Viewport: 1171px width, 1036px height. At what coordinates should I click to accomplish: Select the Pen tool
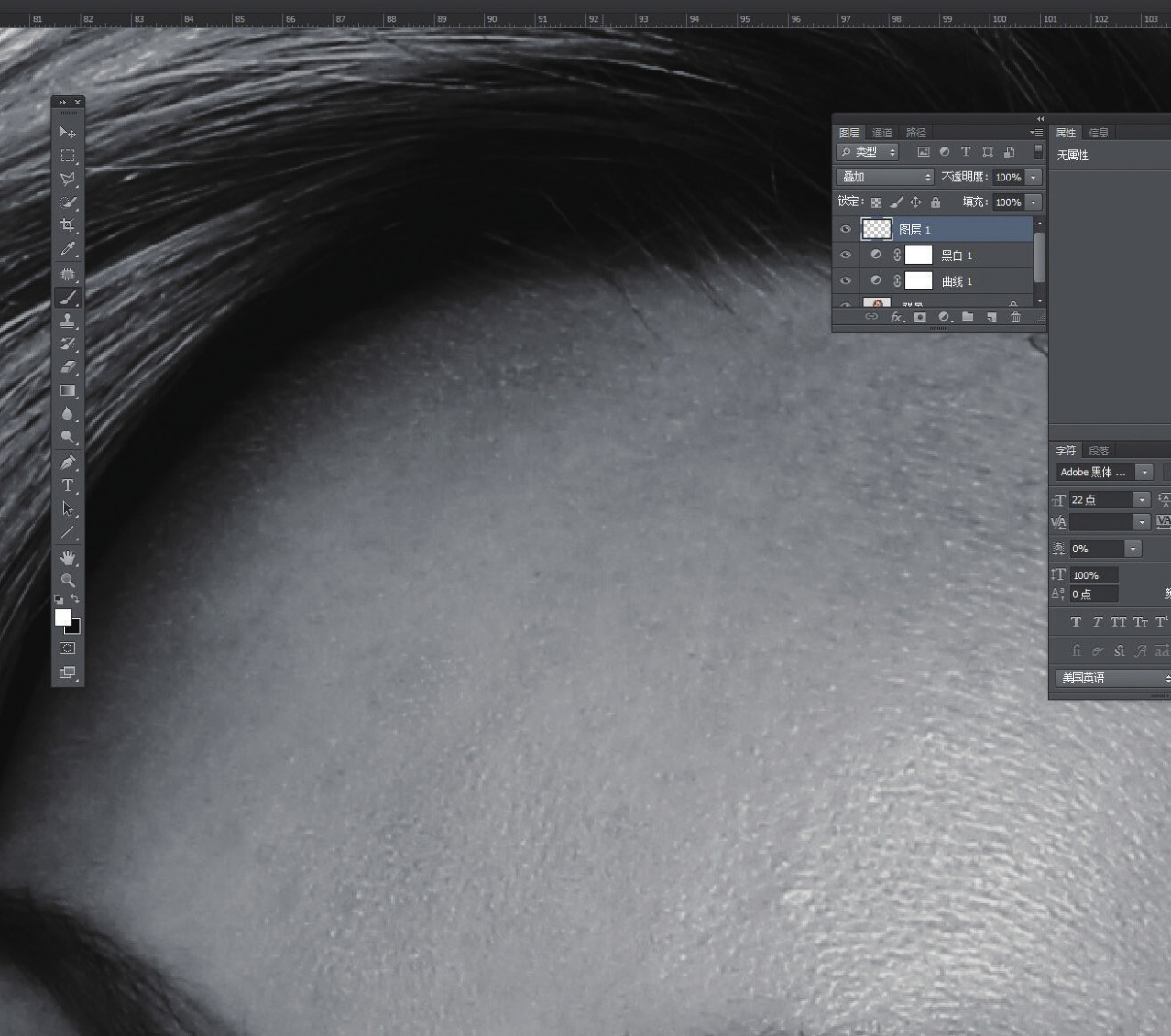(x=68, y=462)
